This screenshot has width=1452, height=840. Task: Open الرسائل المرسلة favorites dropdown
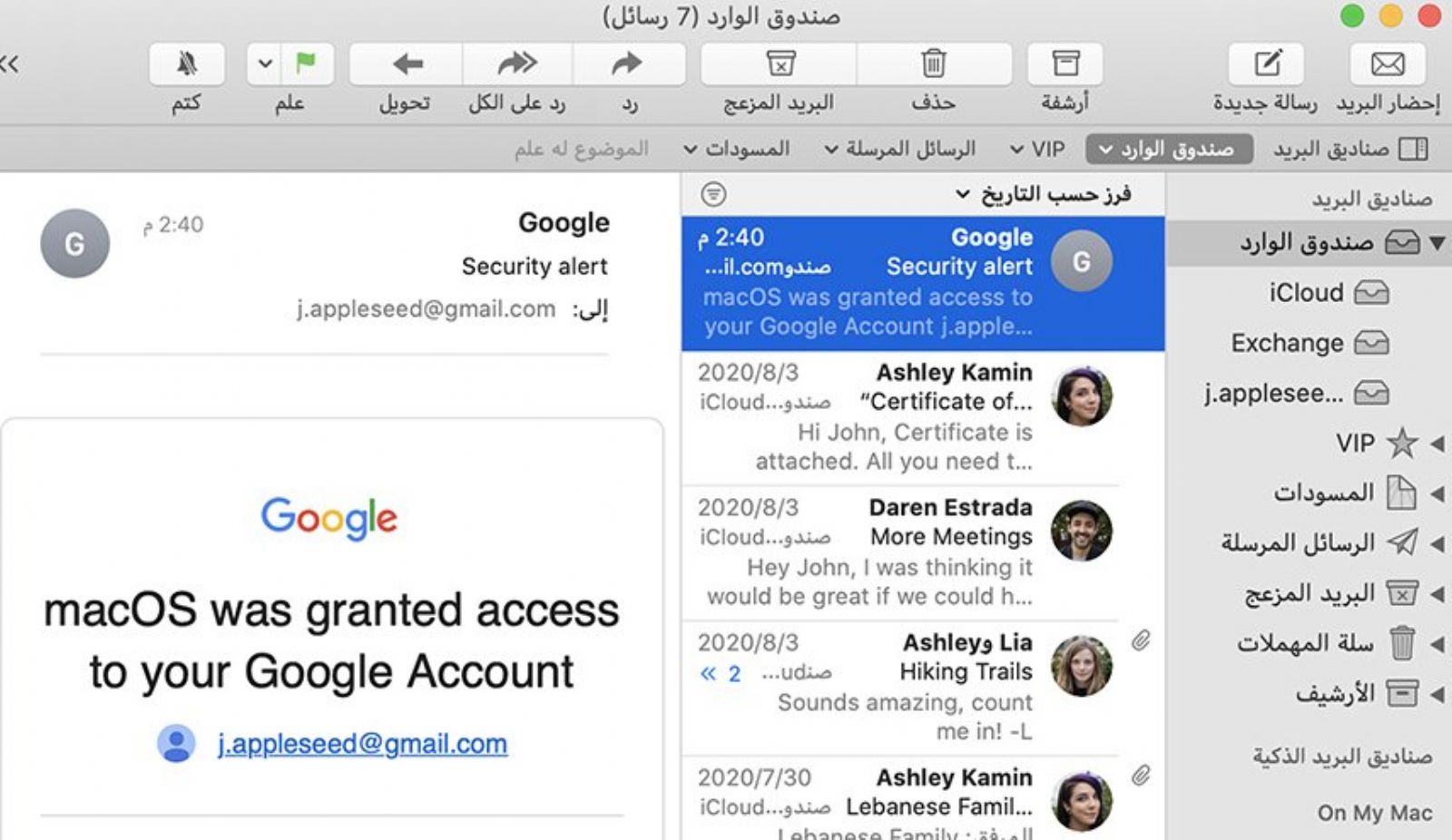899,149
